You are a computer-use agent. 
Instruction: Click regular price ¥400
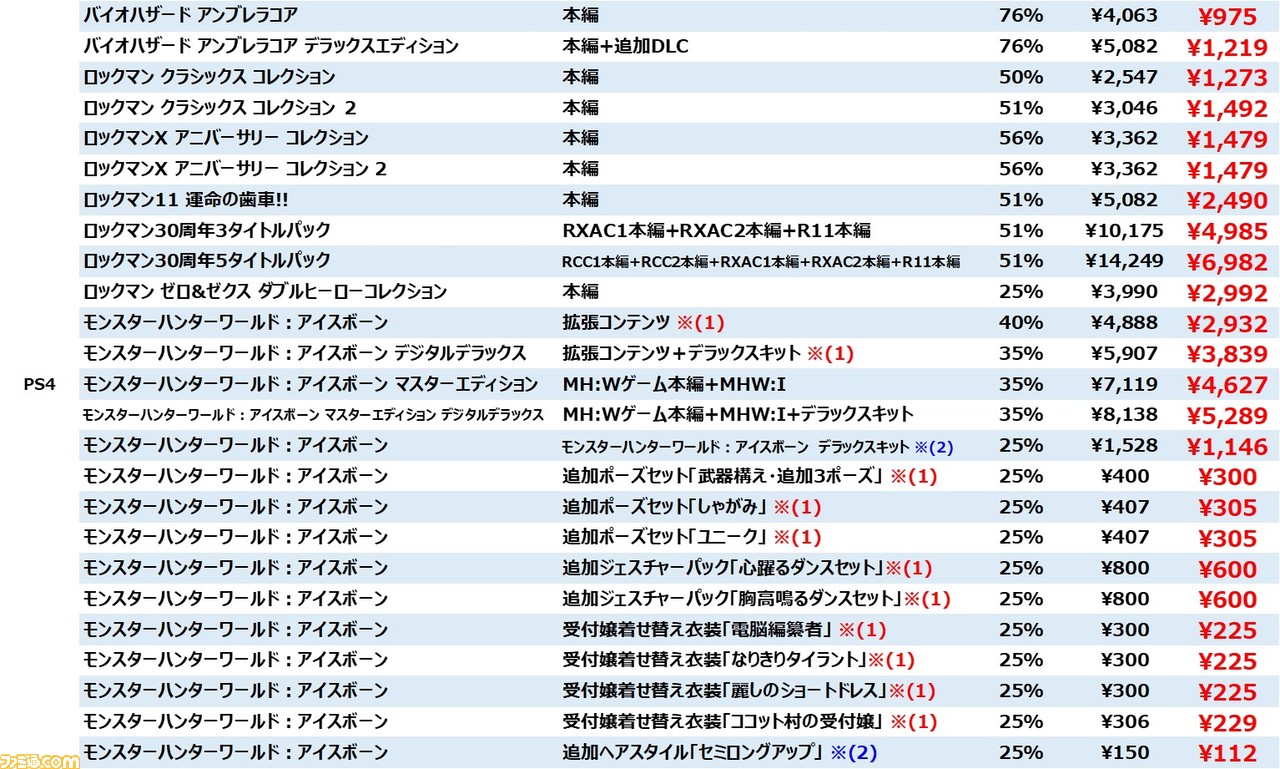[x=1125, y=476]
